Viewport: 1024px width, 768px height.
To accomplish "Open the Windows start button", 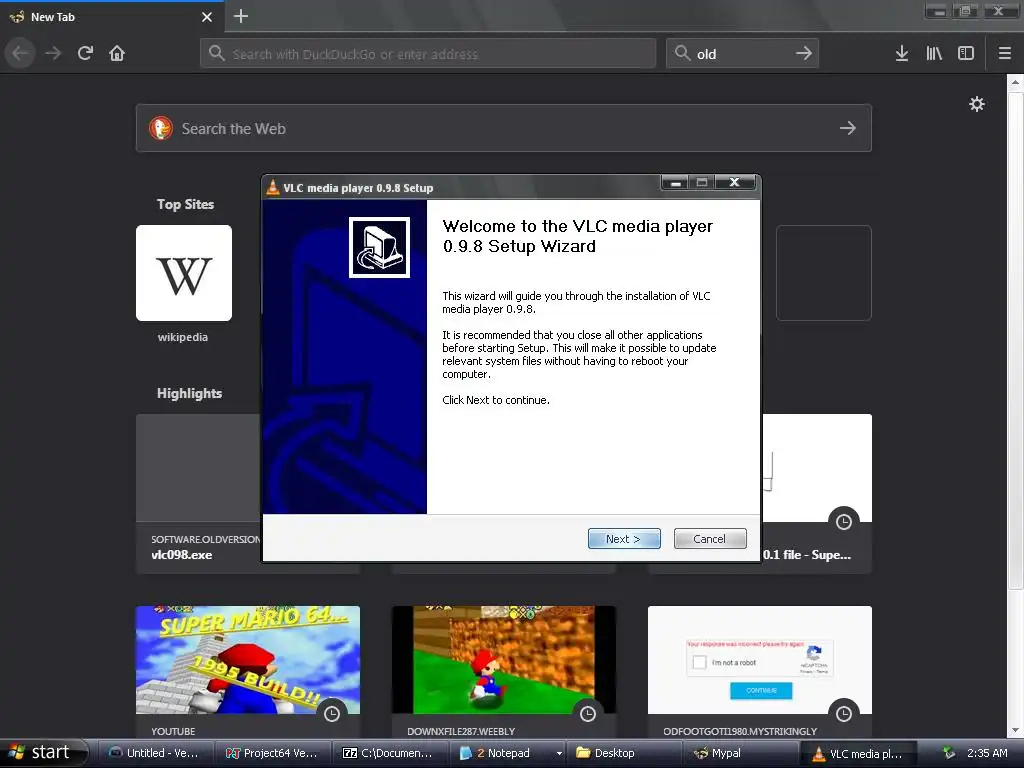I will point(44,752).
